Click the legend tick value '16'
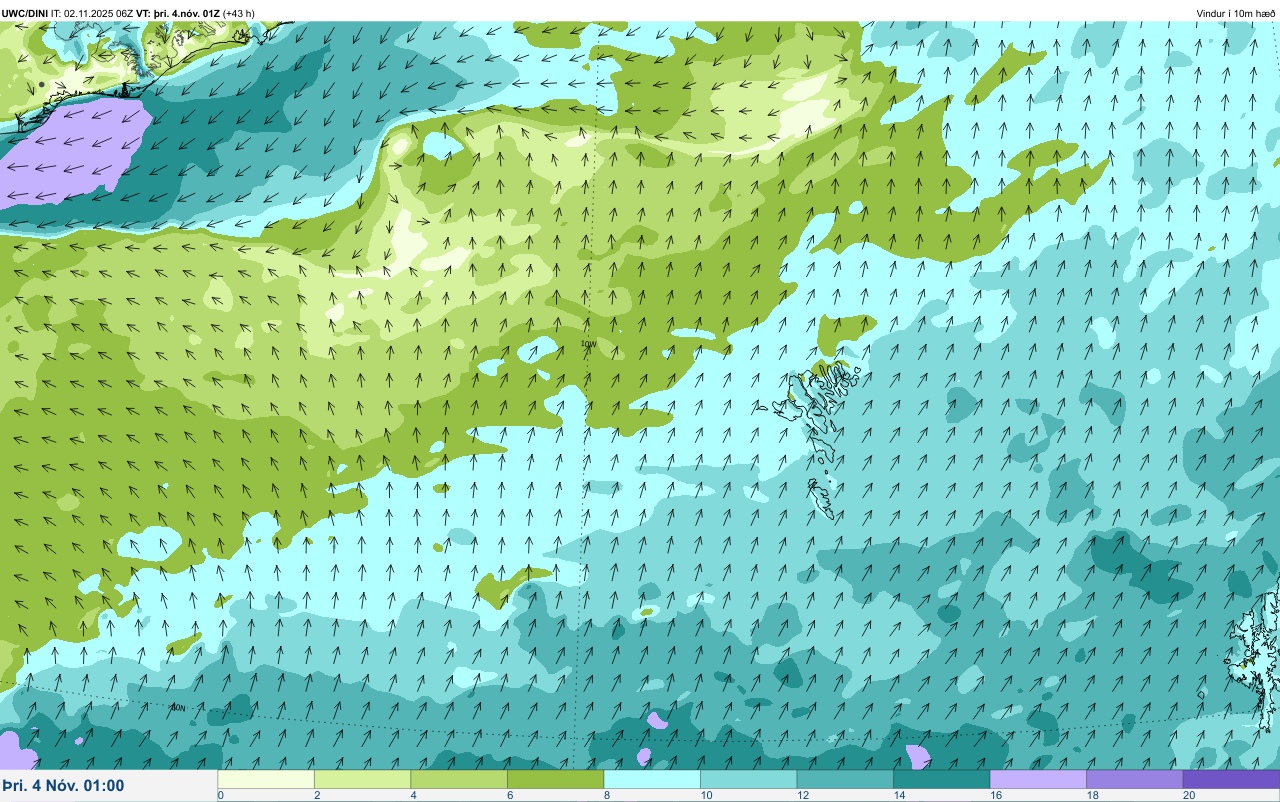Image resolution: width=1280 pixels, height=802 pixels. (x=994, y=795)
